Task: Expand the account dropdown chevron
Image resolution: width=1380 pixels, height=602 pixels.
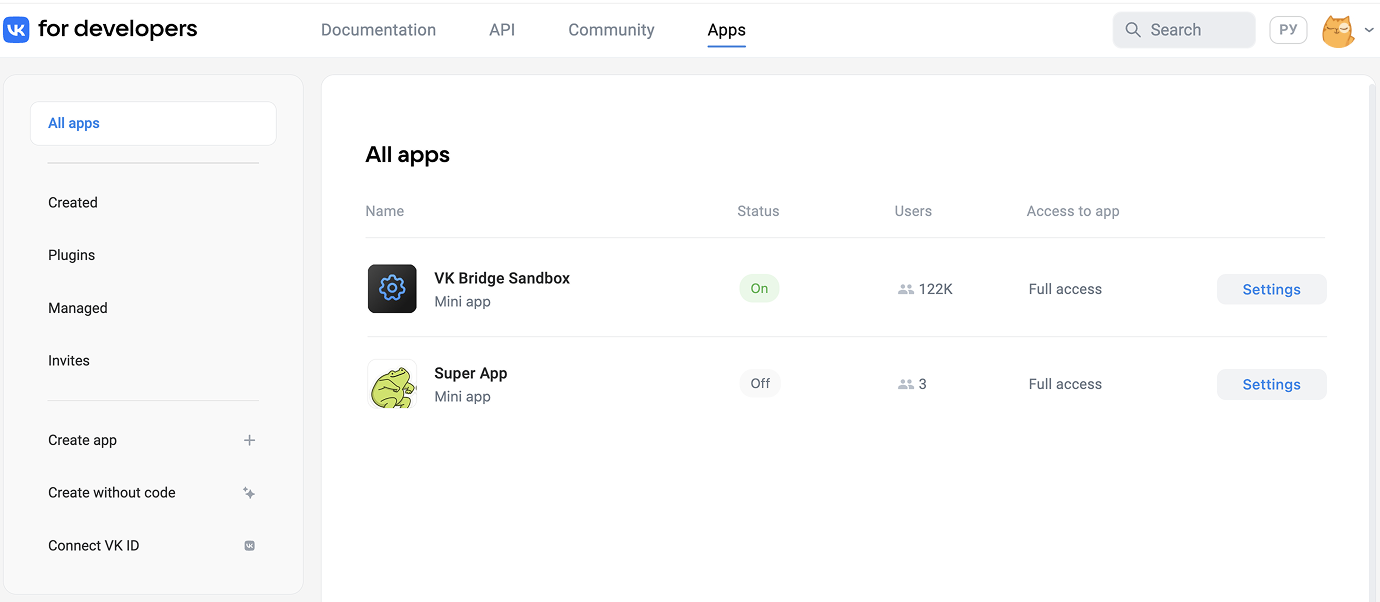Action: point(1369,31)
